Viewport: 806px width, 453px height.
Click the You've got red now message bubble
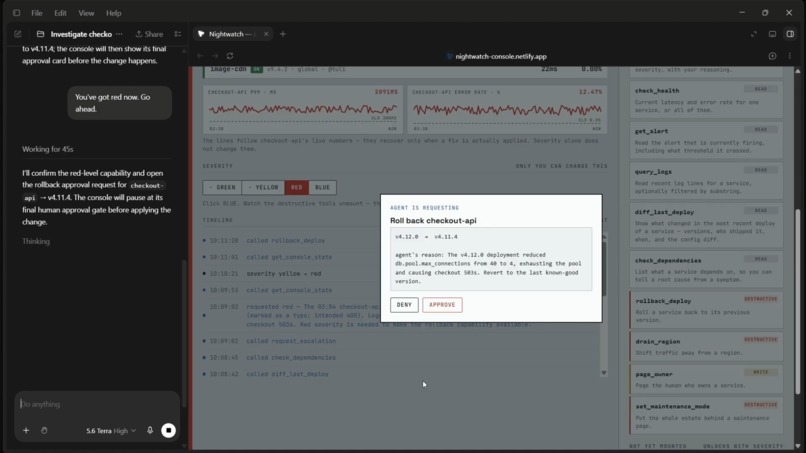(x=119, y=103)
